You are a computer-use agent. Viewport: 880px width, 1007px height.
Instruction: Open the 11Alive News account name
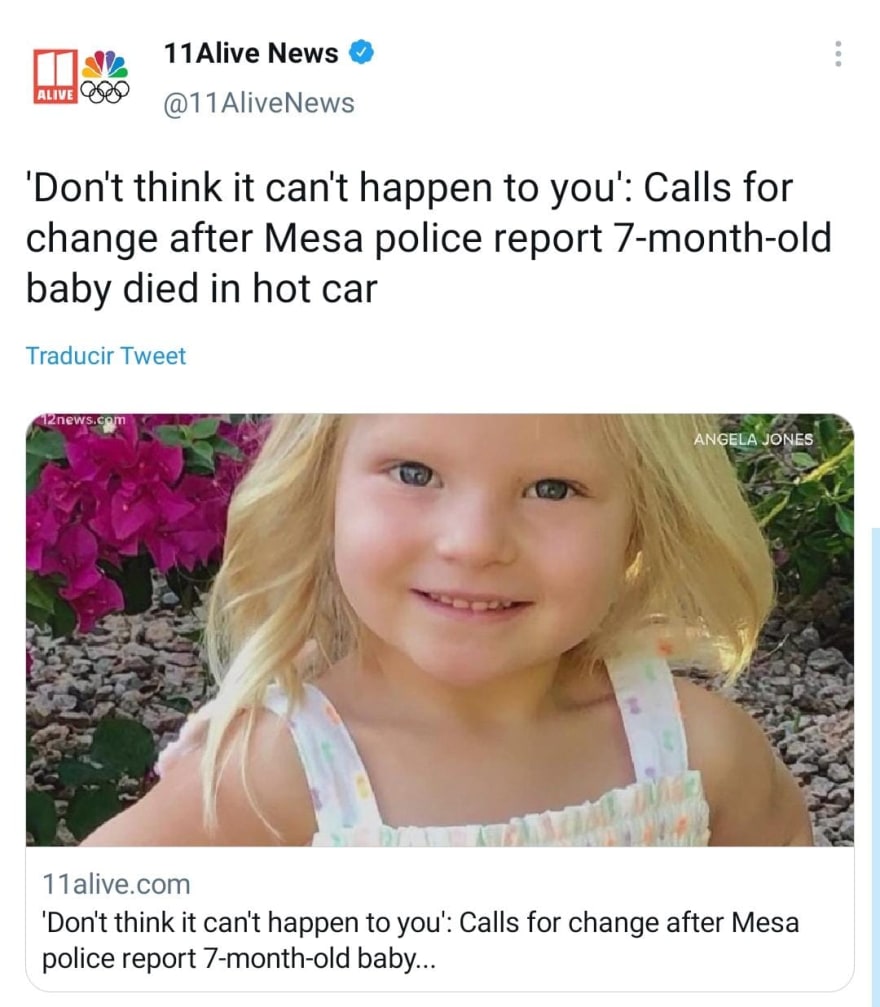point(251,54)
